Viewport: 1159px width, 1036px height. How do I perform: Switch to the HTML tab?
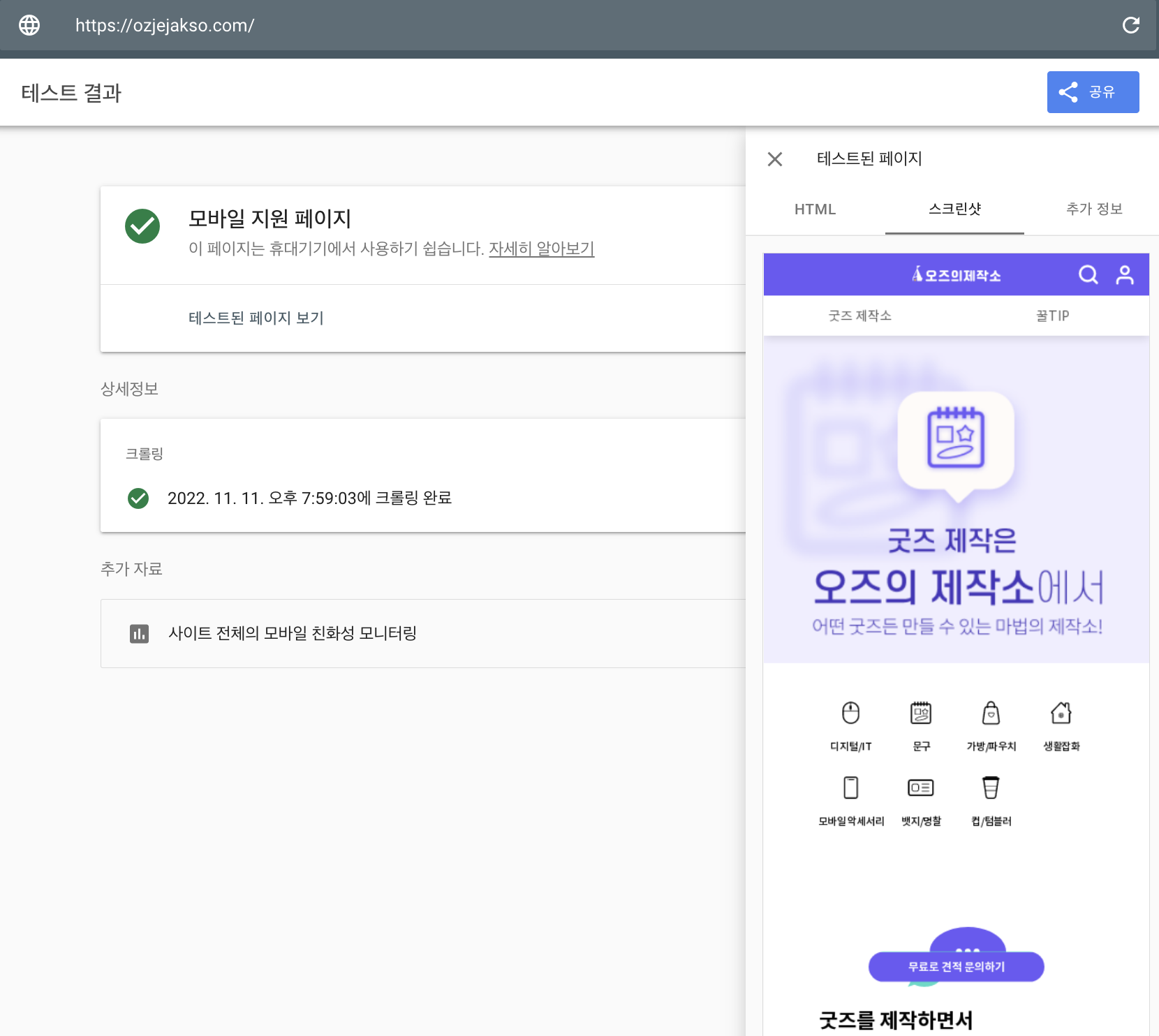pyautogui.click(x=815, y=209)
